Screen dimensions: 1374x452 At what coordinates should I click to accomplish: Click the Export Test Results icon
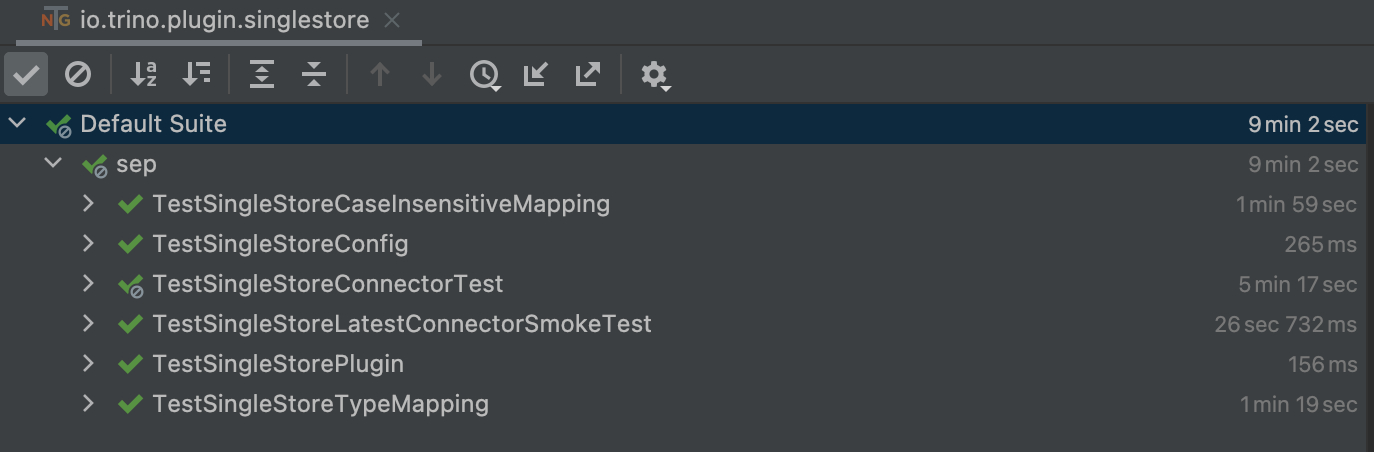[x=588, y=75]
